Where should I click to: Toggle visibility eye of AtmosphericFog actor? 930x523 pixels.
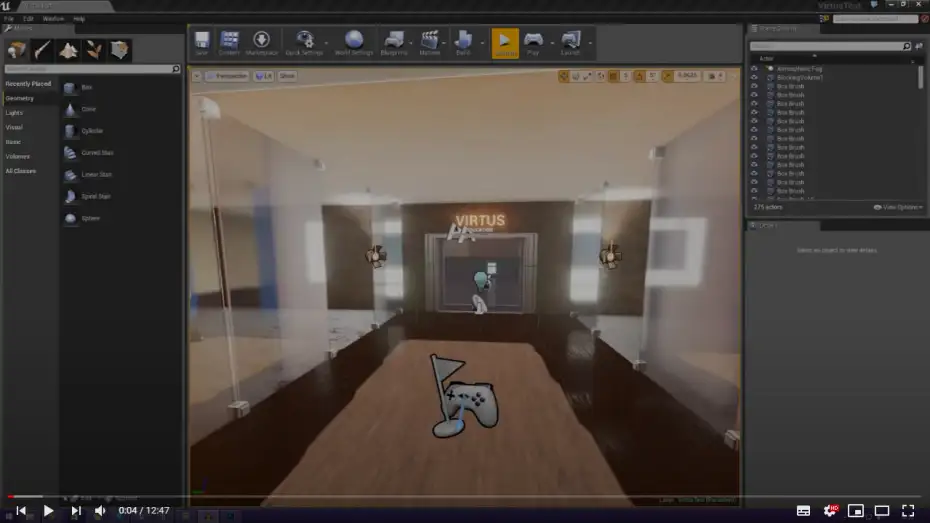point(754,69)
